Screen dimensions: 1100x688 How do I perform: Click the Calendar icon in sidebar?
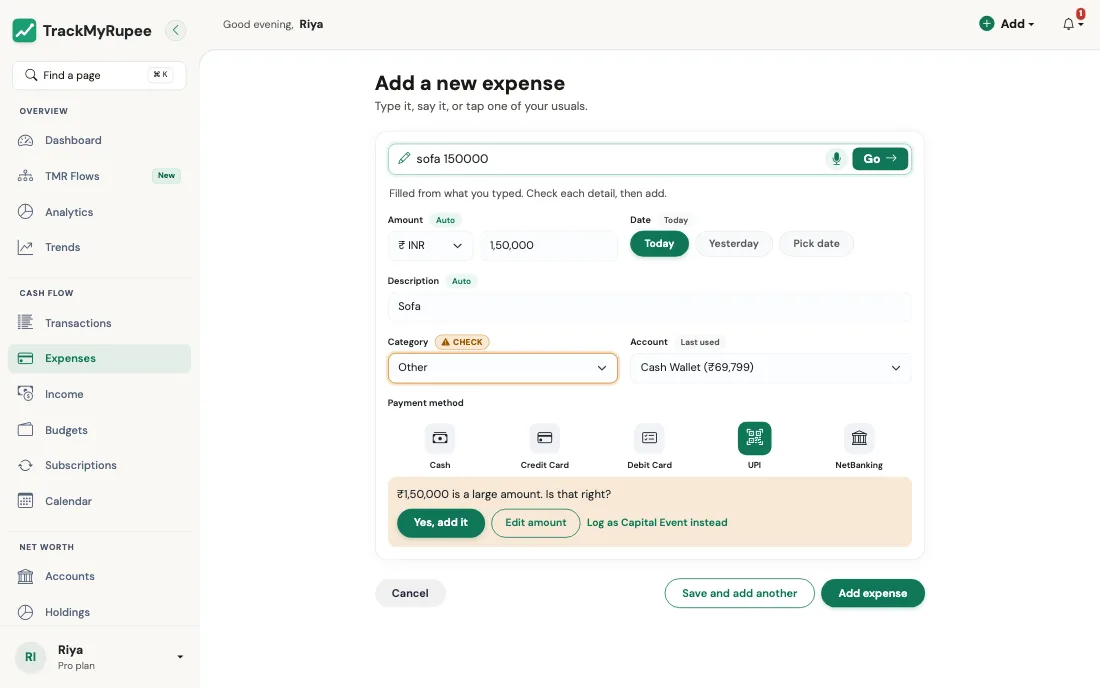click(x=25, y=501)
